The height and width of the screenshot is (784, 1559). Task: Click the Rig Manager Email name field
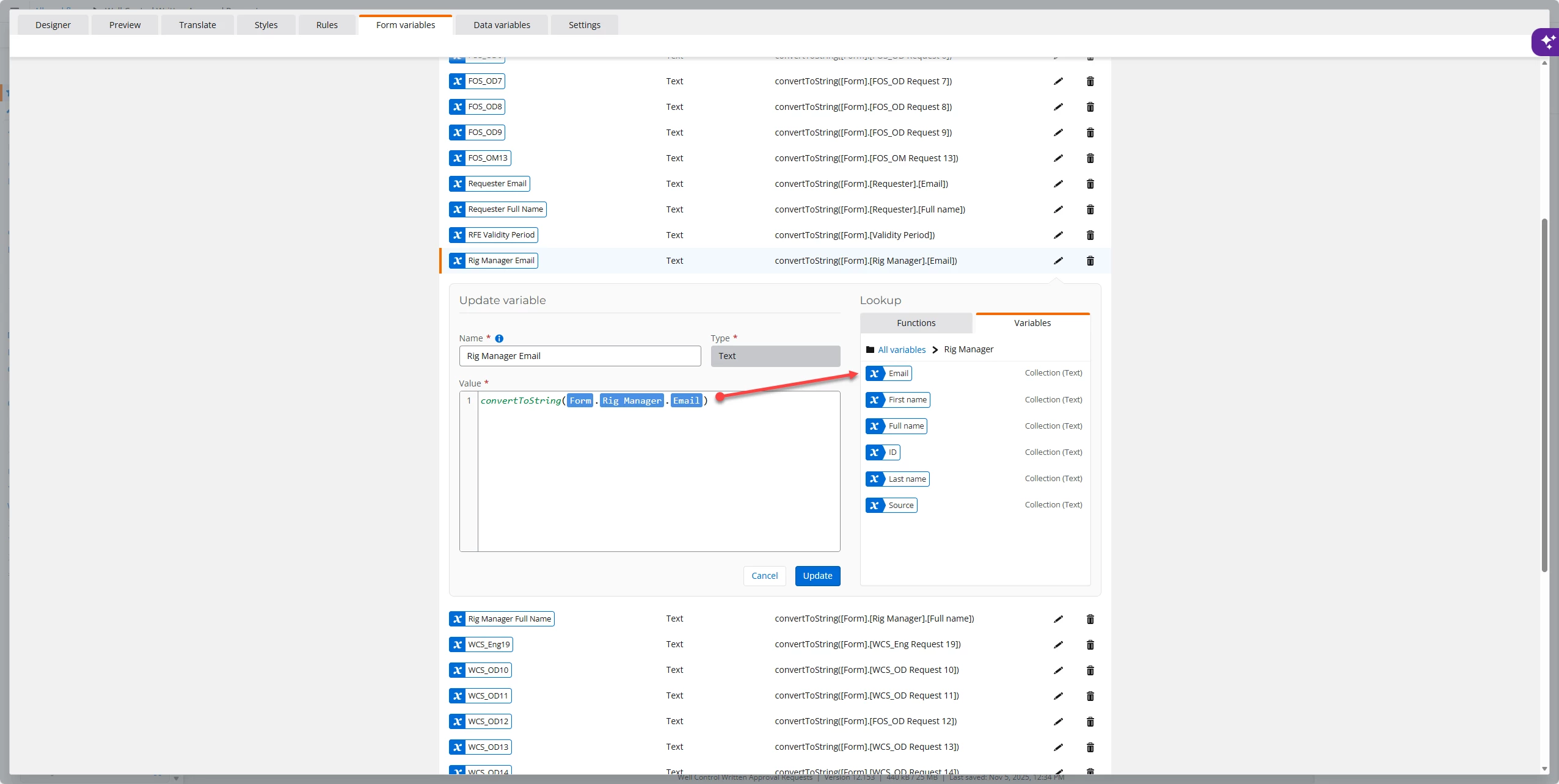coord(579,356)
